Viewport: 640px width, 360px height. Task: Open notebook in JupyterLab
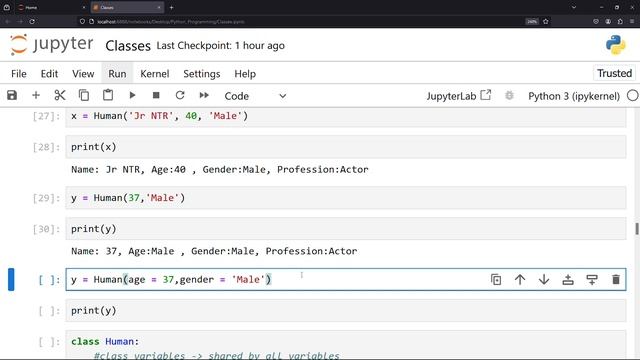(458, 96)
